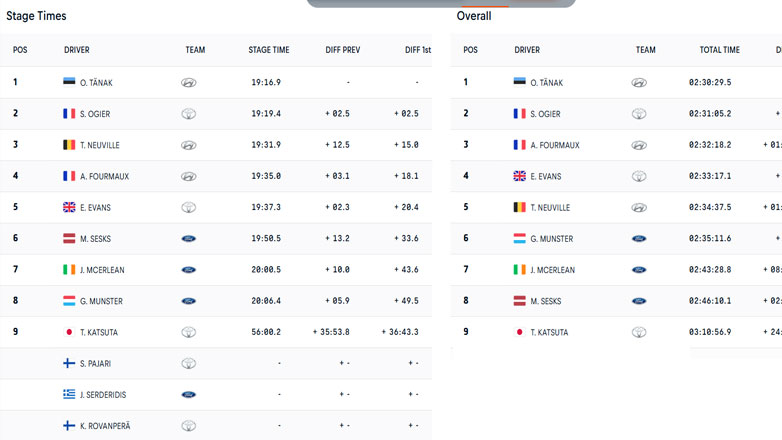Select K. Rovanperä driver name
This screenshot has width=782, height=440.
[105, 426]
